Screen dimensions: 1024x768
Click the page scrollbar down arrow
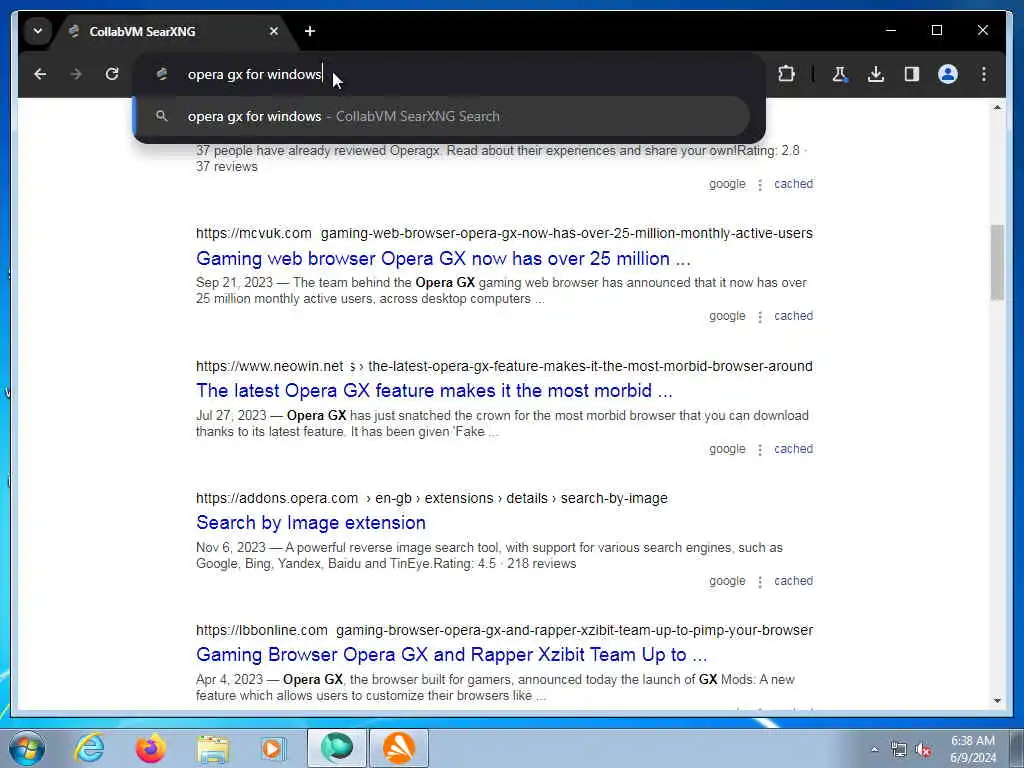[x=997, y=701]
